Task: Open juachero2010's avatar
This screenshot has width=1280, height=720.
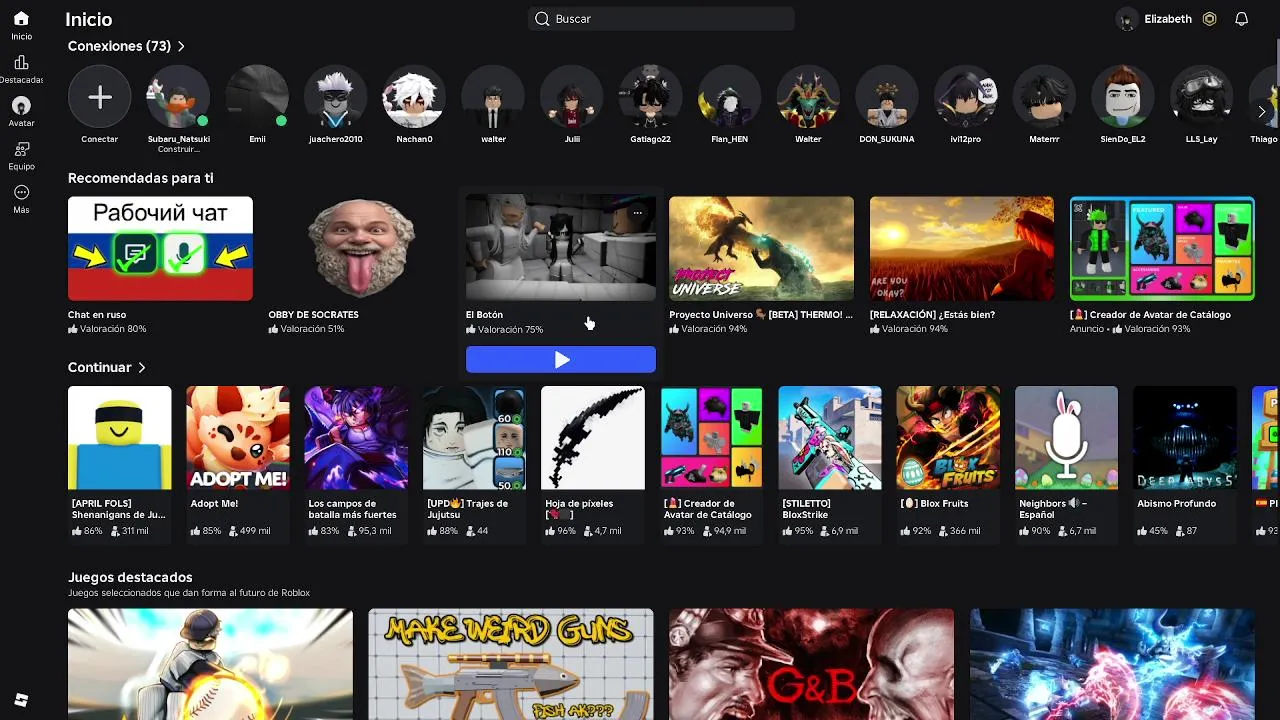Action: [336, 97]
